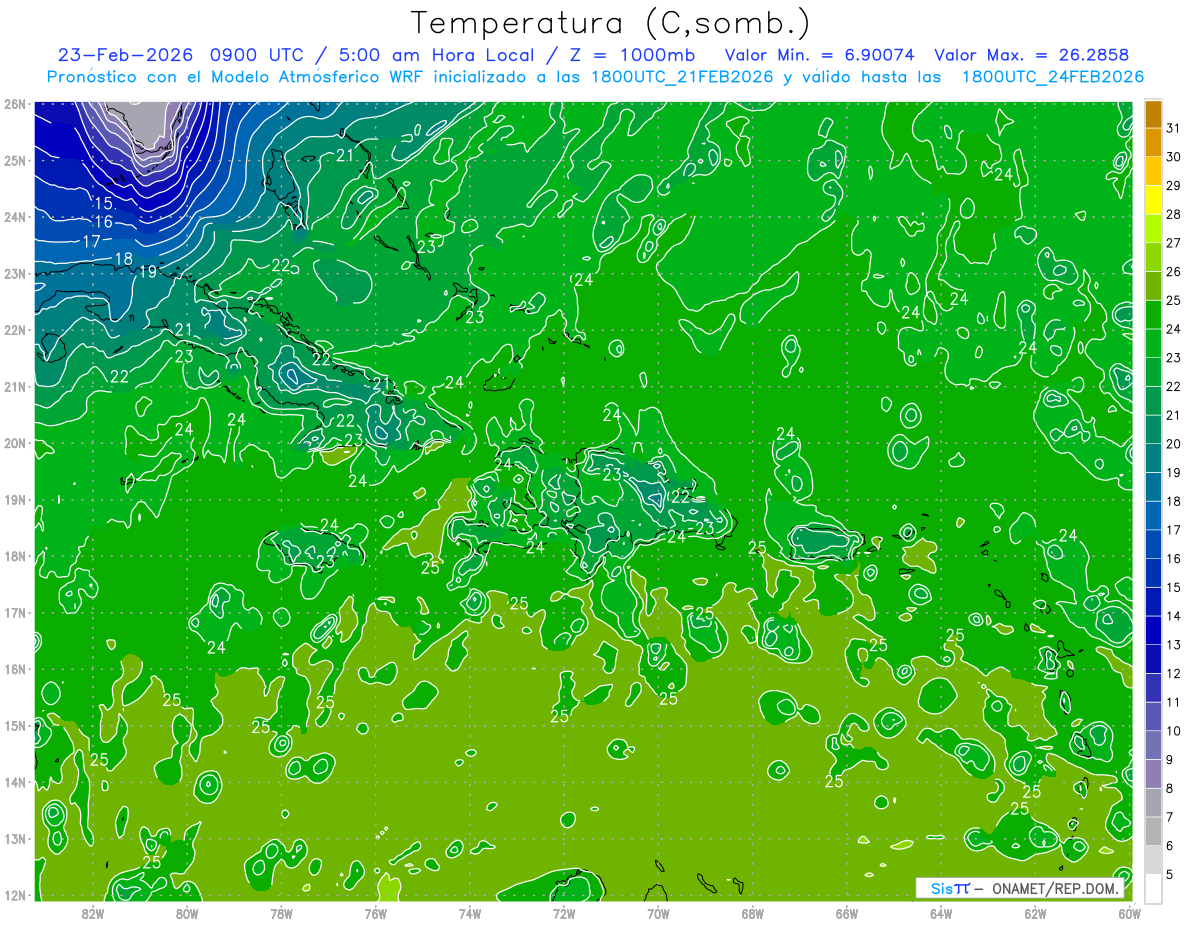Viewport: 1200px width, 927px height.
Task: Click the 80W longitude axis label
Action: pyautogui.click(x=187, y=913)
